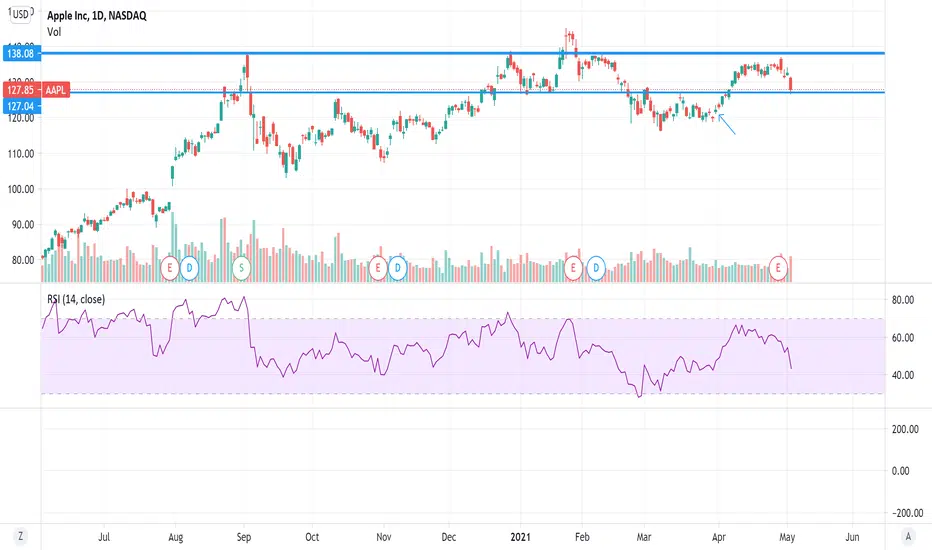Click the Oct label on time axis
932x550 pixels.
[x=312, y=537]
